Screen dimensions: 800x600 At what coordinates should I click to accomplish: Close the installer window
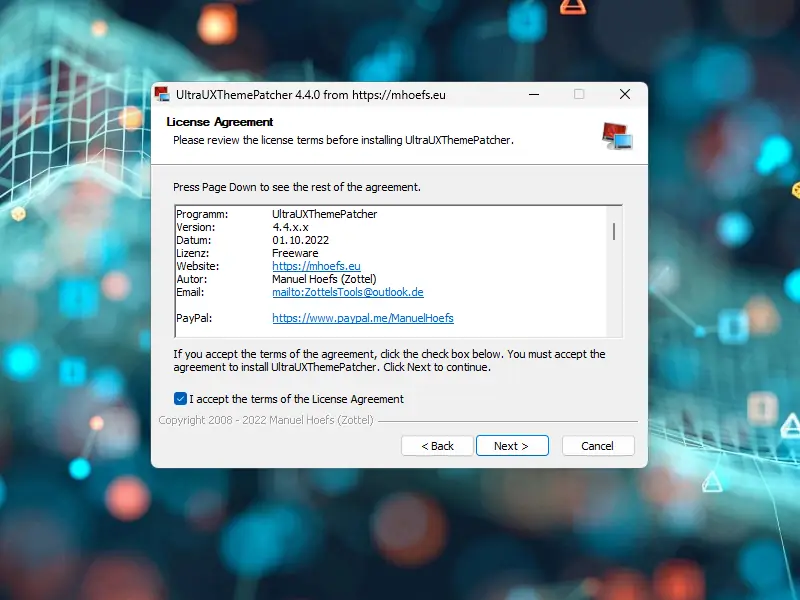point(625,94)
